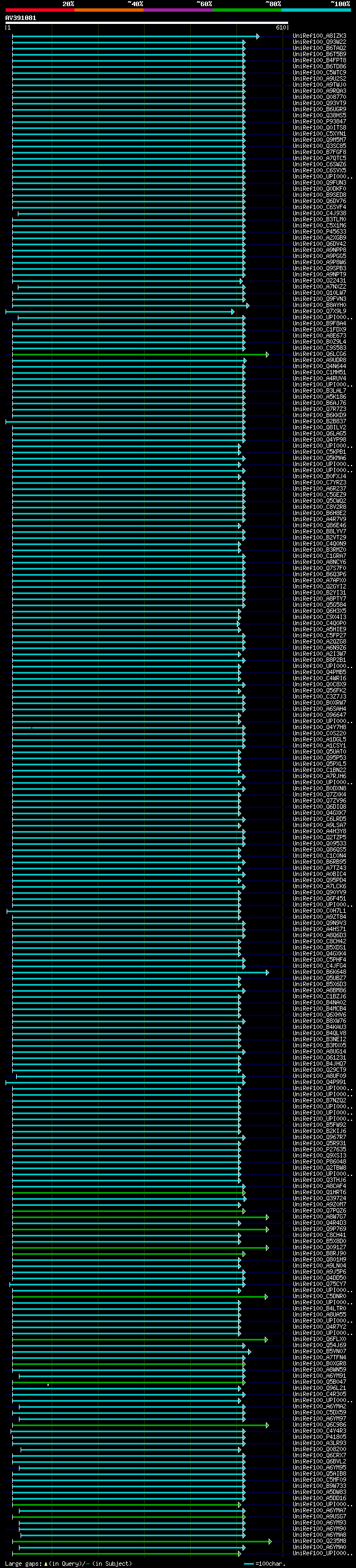
Task: Select hit label UniRef100_B9SED8
Action: click(x=319, y=195)
